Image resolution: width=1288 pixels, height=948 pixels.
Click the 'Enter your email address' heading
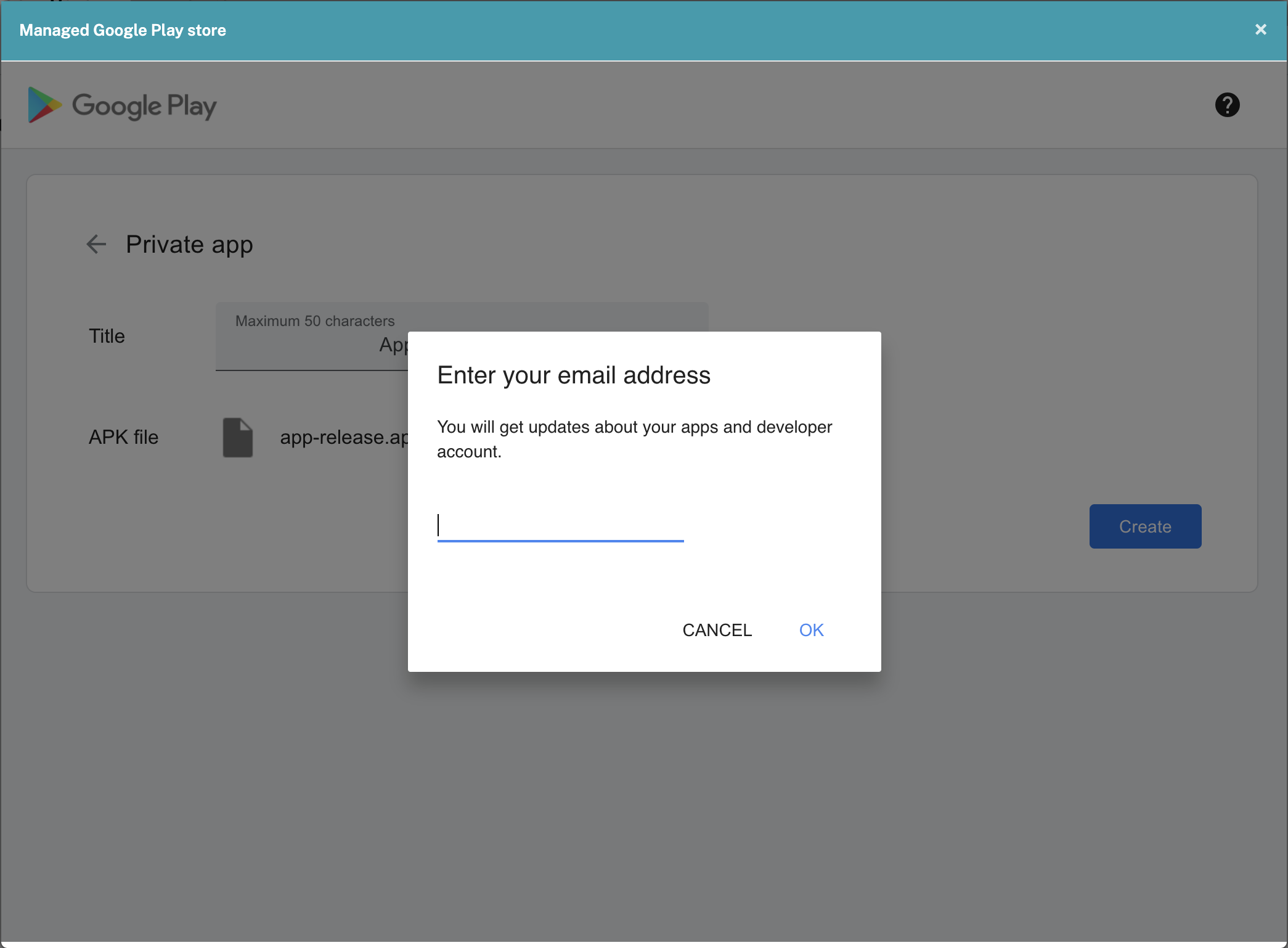573,375
